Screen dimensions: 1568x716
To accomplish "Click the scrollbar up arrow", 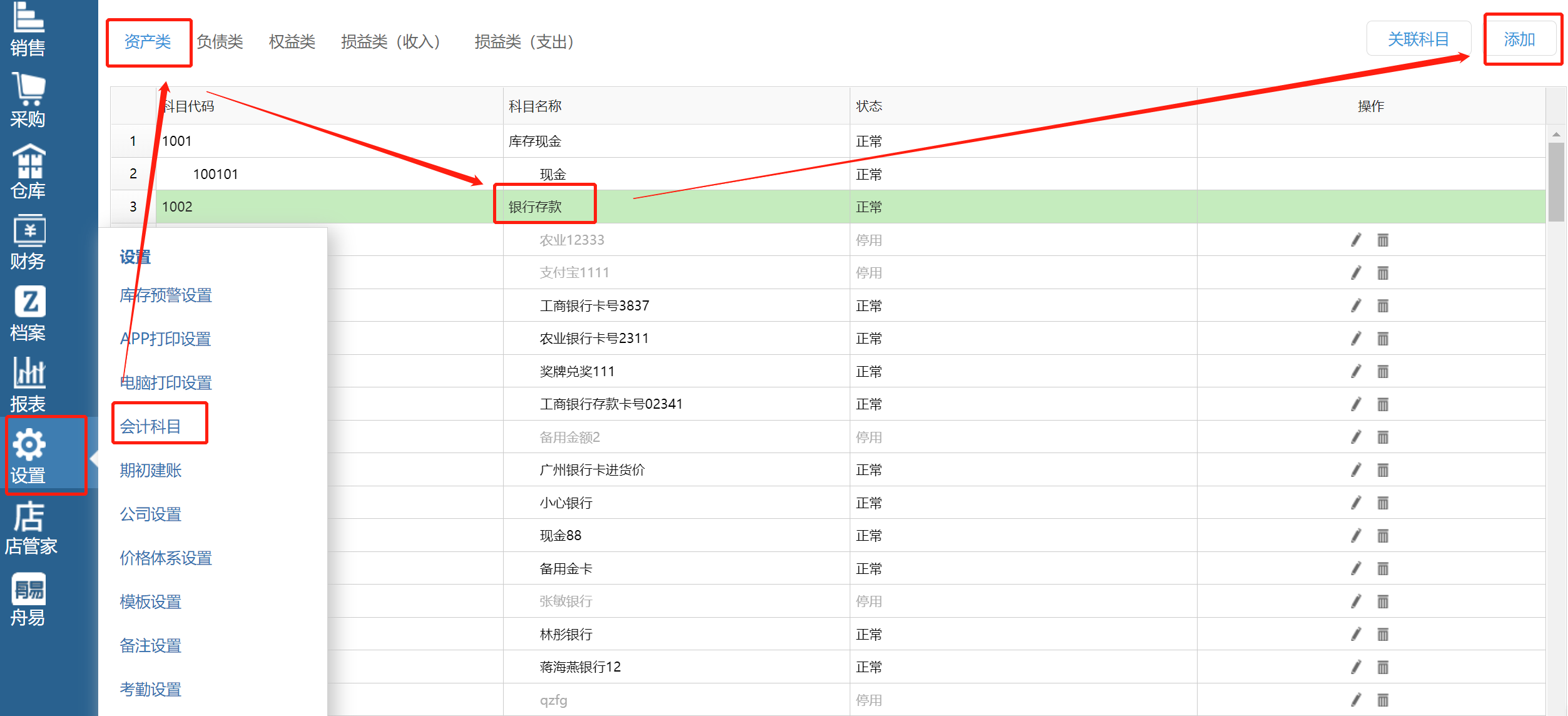I will [1557, 134].
